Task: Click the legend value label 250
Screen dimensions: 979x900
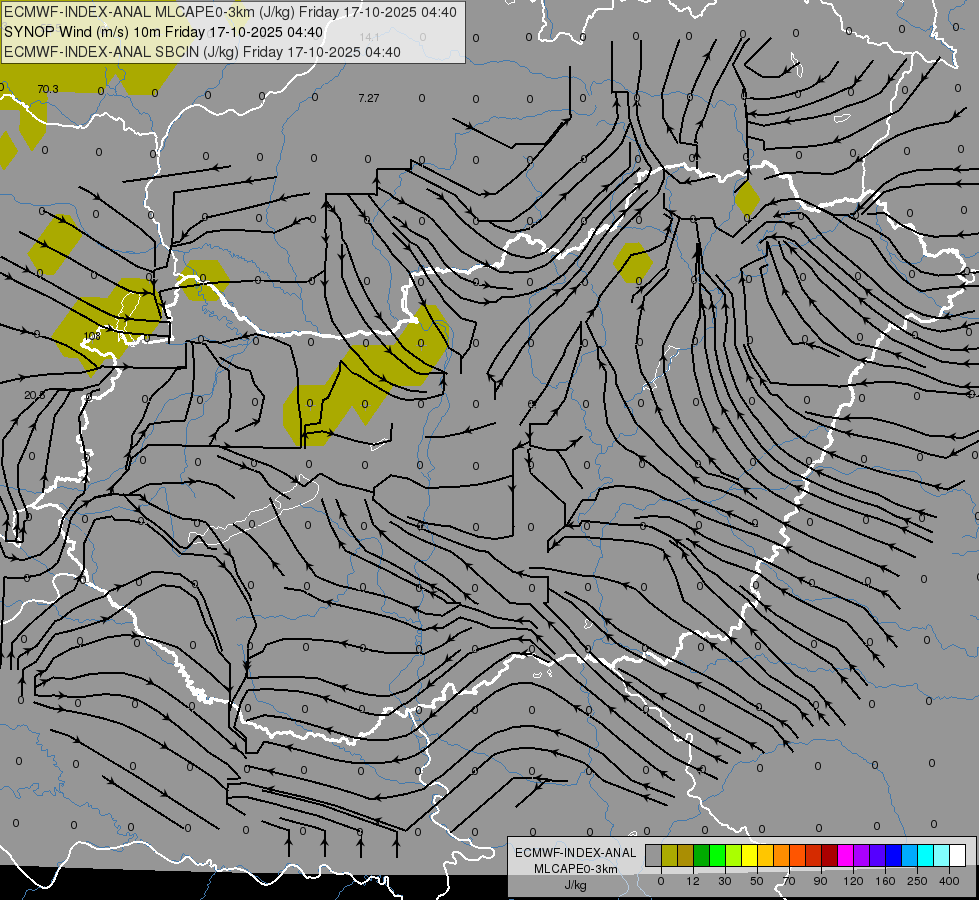Action: 917,881
